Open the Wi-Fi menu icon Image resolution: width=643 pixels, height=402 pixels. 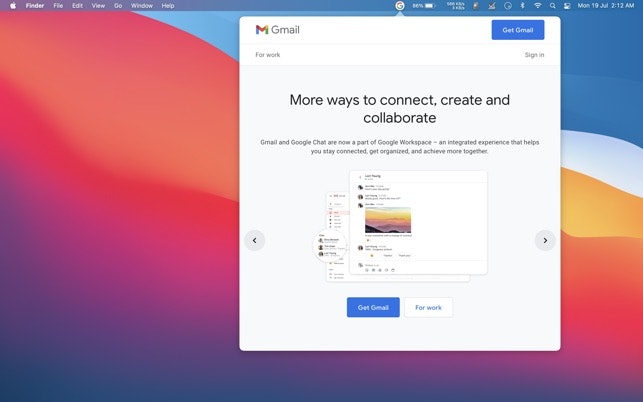538,6
